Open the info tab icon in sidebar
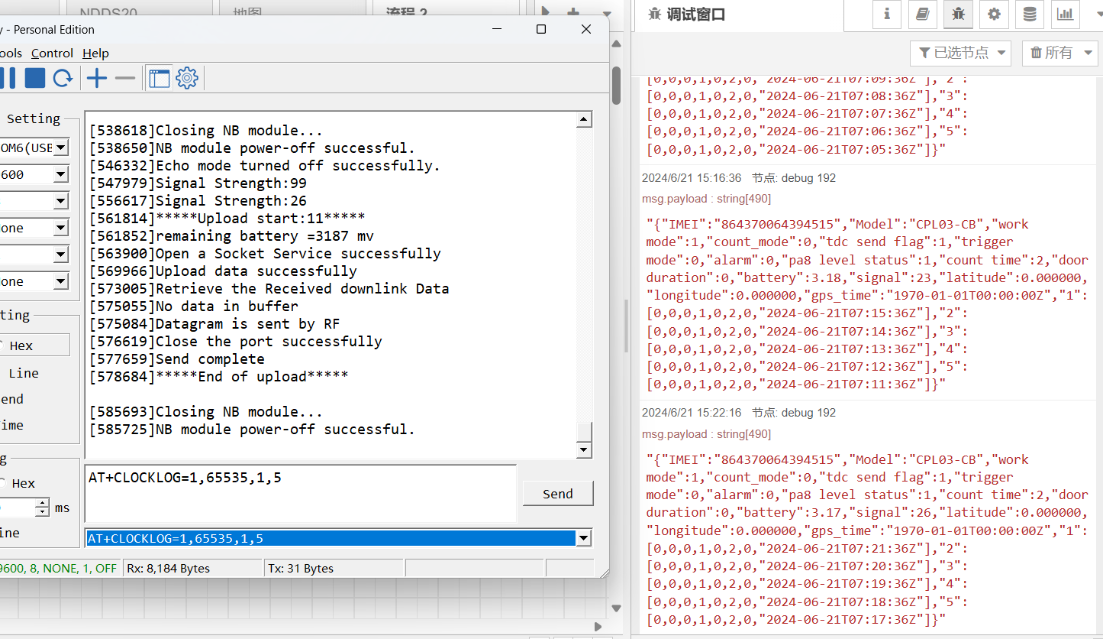 coord(886,14)
